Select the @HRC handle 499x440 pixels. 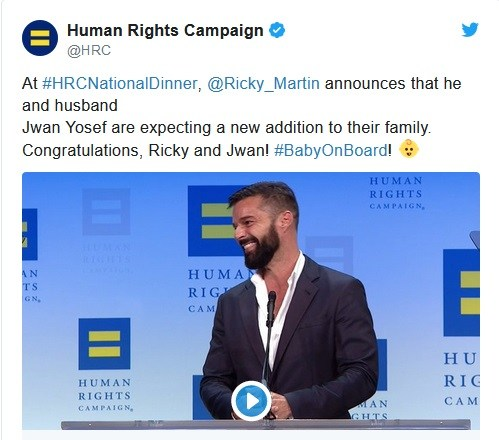[x=89, y=51]
